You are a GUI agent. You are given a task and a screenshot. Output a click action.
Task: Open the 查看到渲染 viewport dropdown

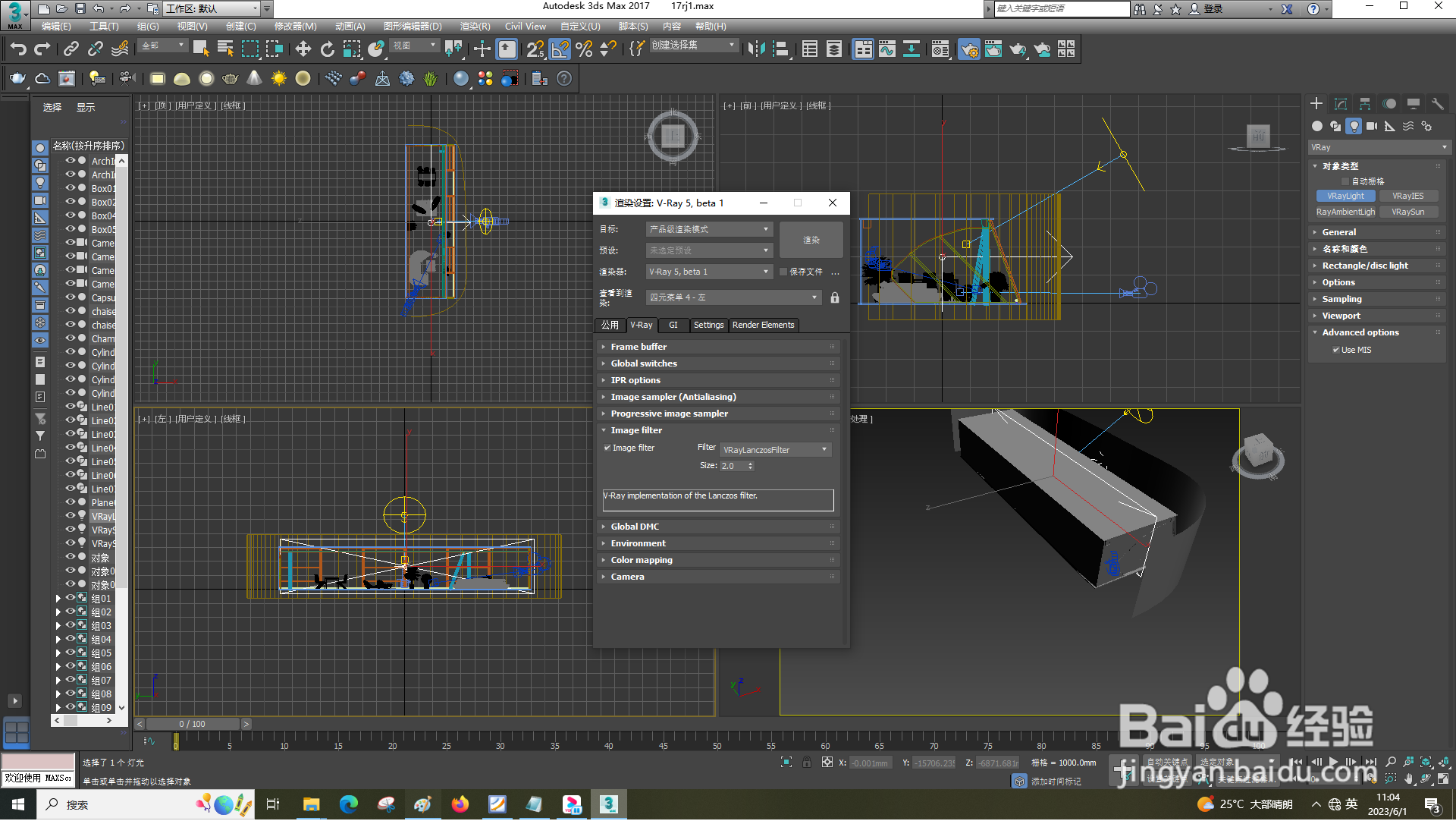coord(734,297)
